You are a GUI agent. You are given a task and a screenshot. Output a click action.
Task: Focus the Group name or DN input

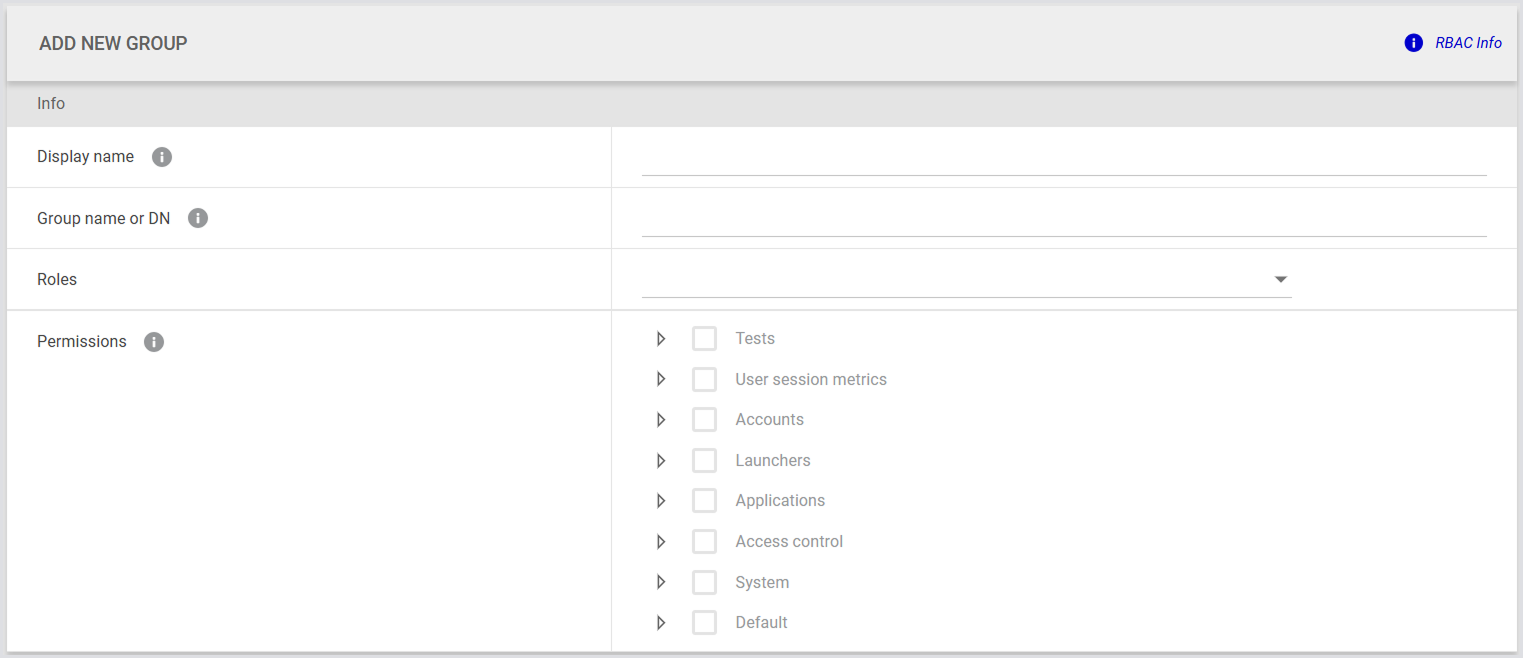[1063, 220]
